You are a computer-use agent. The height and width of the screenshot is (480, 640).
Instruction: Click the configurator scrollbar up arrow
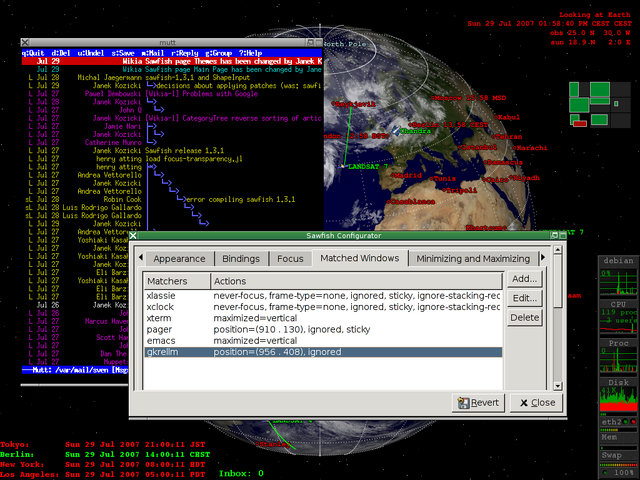pos(558,249)
